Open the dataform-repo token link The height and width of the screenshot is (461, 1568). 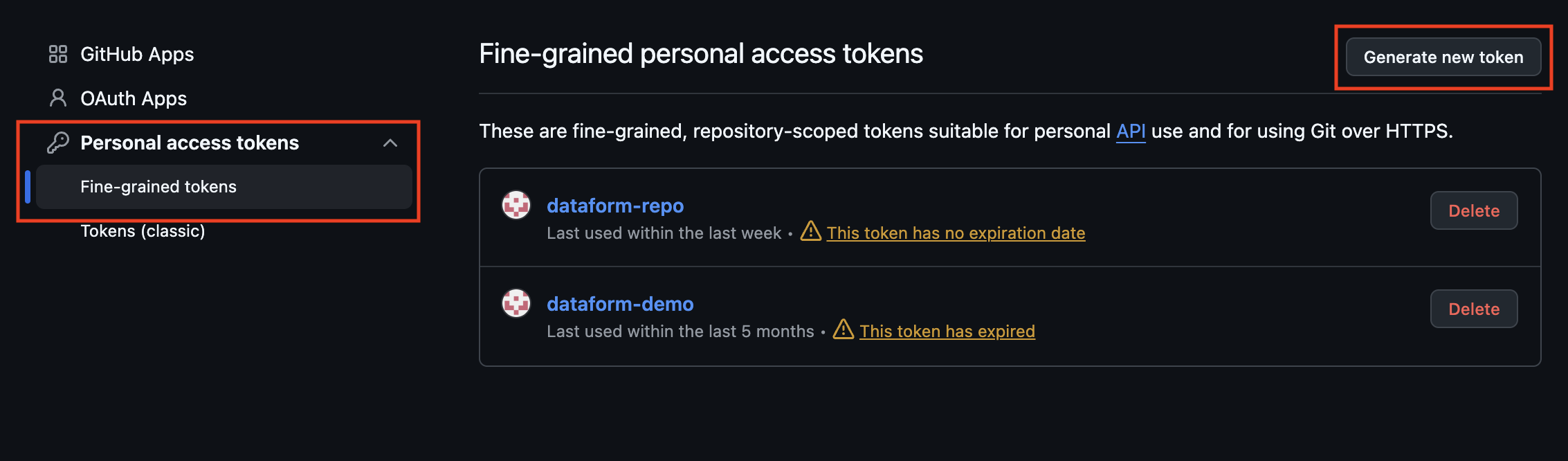(615, 206)
